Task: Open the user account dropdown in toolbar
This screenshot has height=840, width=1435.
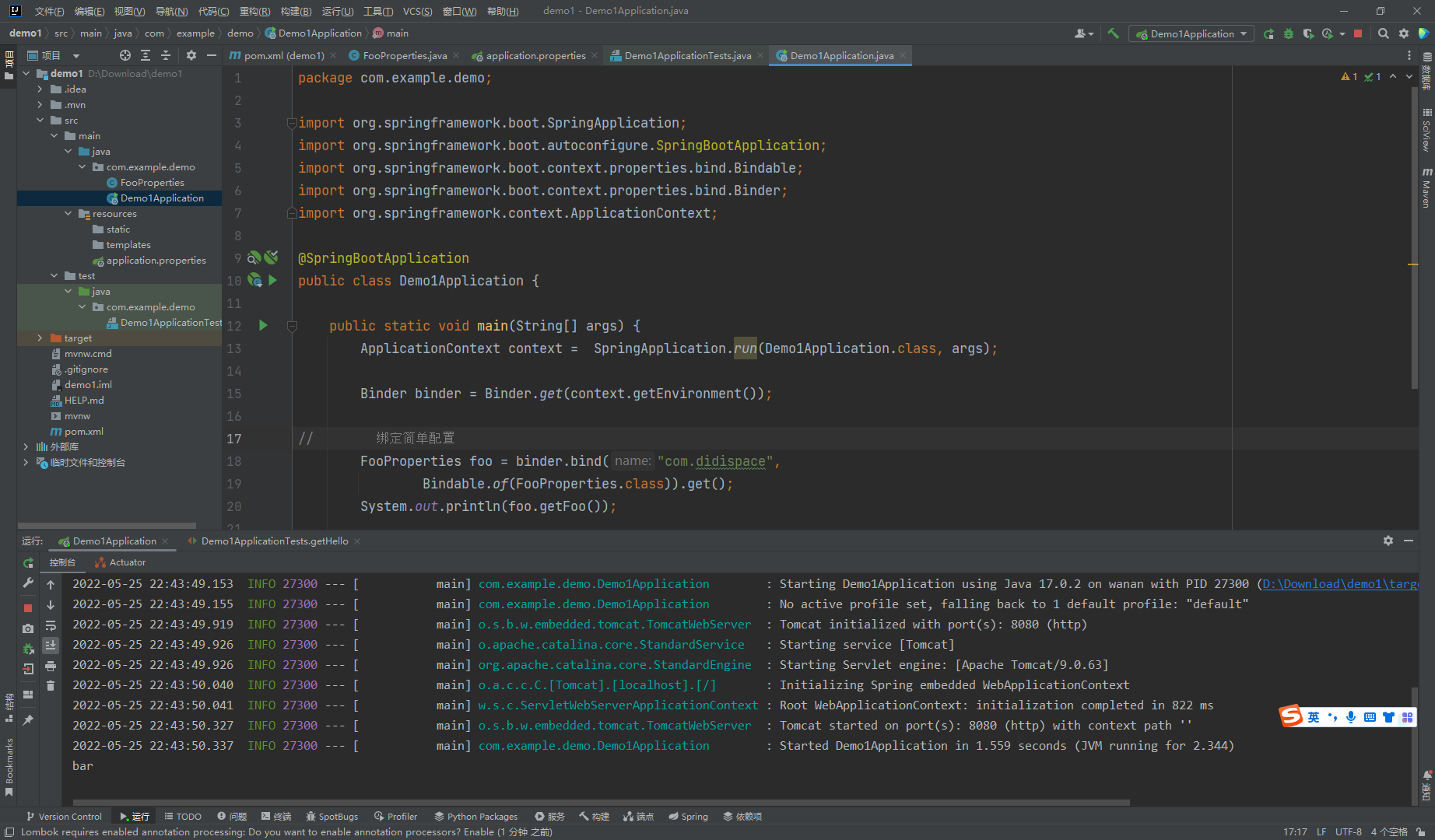Action: tap(1084, 33)
